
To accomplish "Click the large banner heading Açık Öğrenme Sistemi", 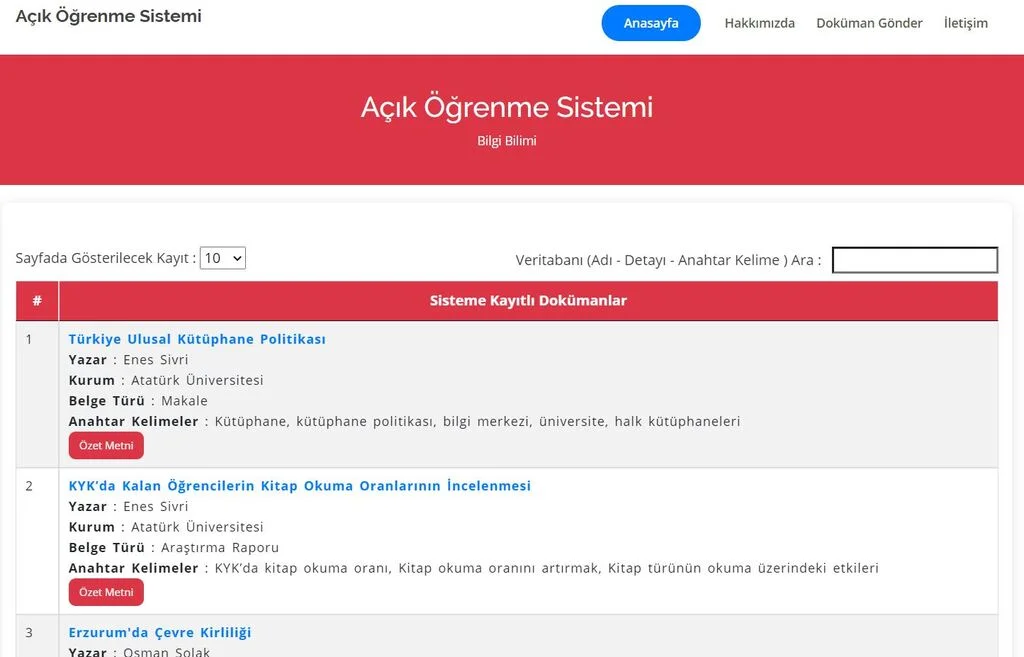I will coord(506,107).
